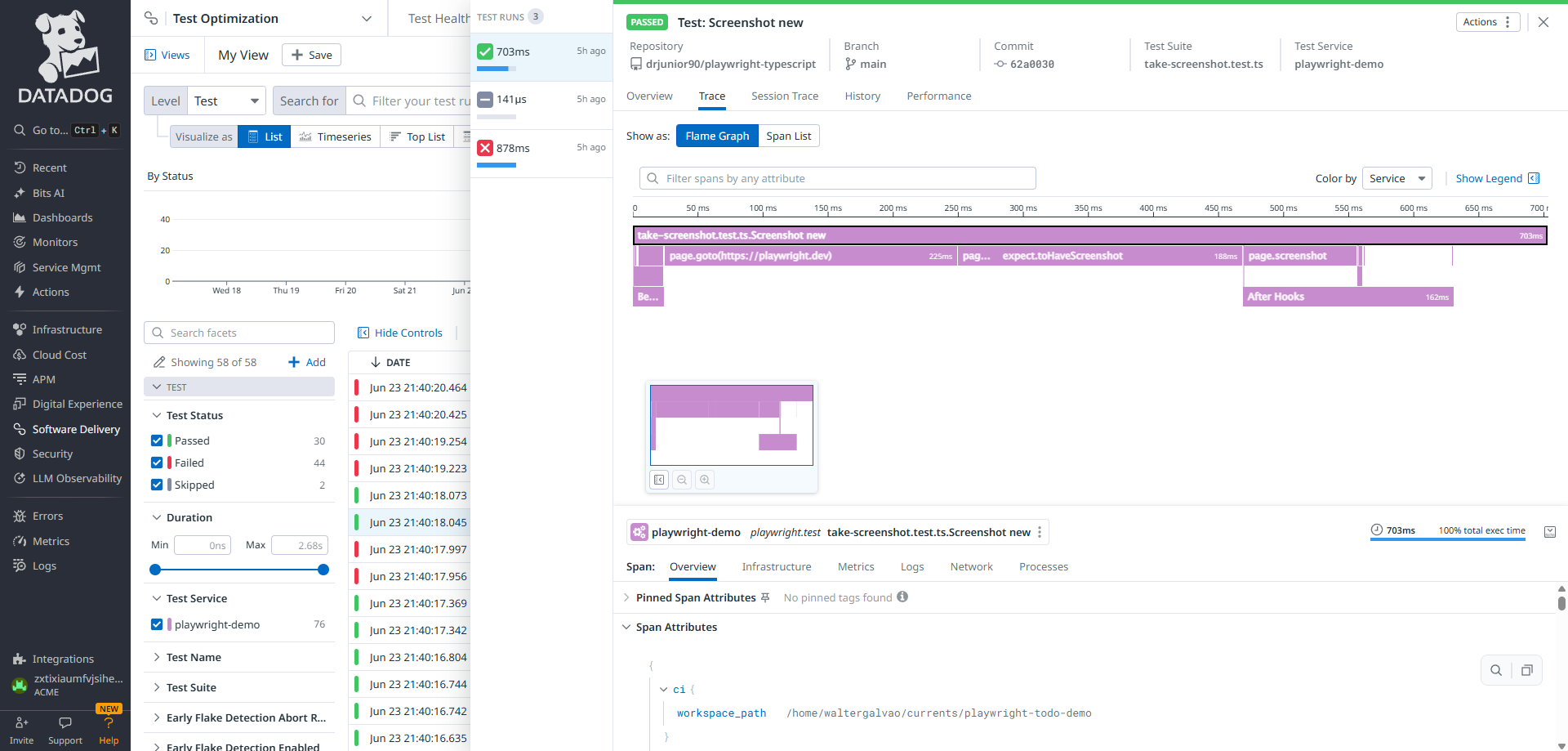
Task: Copy span attributes JSON icon
Action: click(x=1526, y=670)
